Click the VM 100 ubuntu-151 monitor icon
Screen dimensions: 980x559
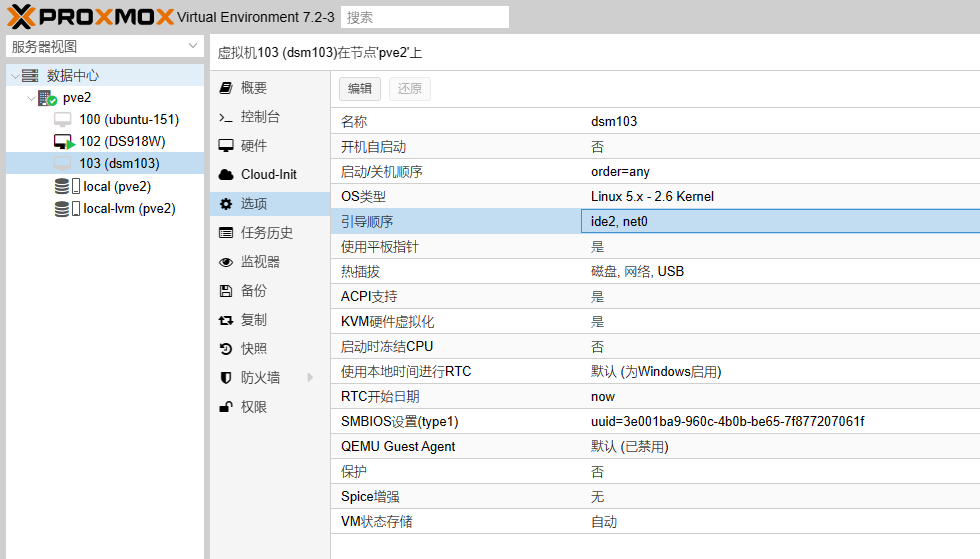(62, 119)
